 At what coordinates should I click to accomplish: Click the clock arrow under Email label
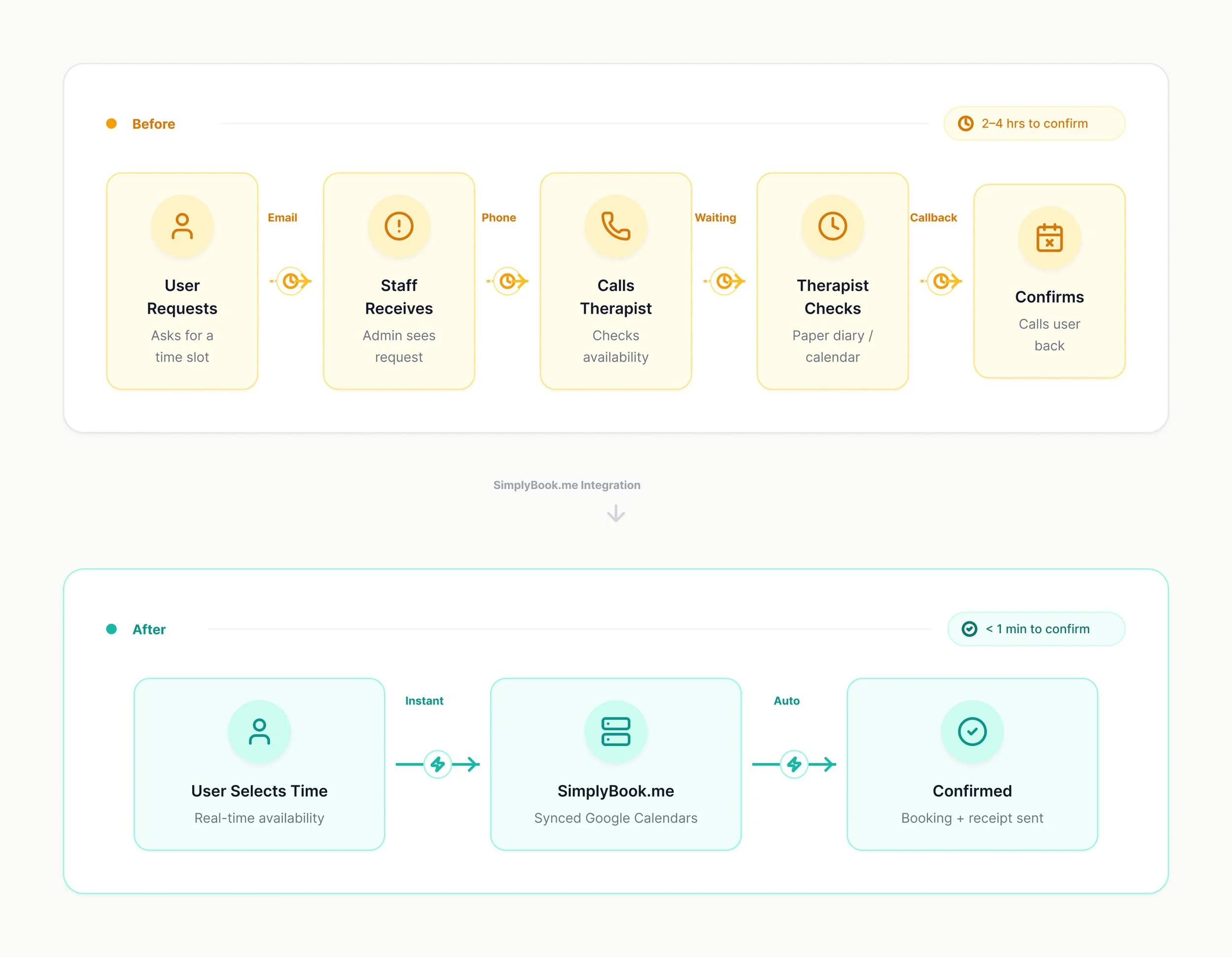point(291,281)
